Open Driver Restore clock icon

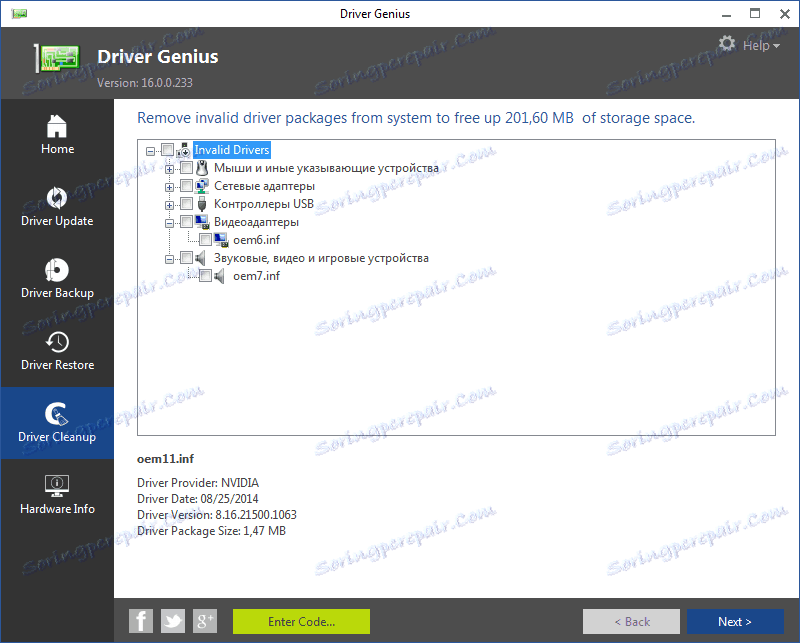coord(57,342)
